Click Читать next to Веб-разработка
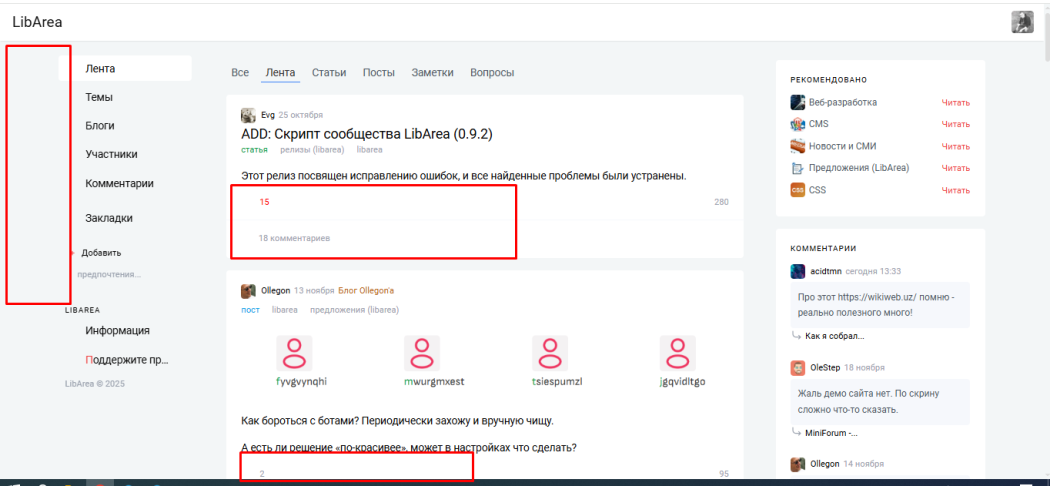This screenshot has width=1050, height=486. (955, 103)
